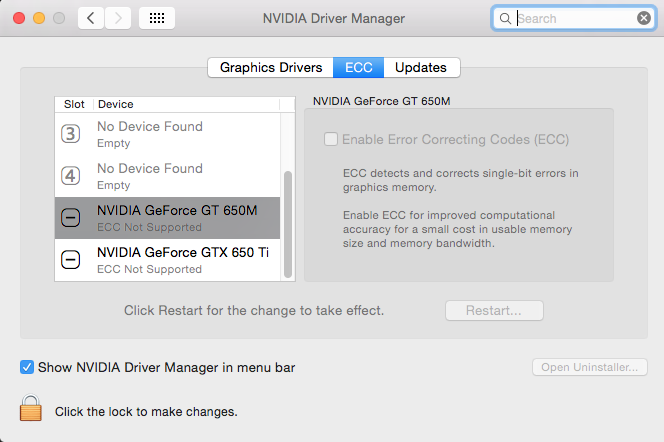Screen dimensions: 664x442
Task: Click the NVIDIA Driver Manager window title
Action: 334,18
